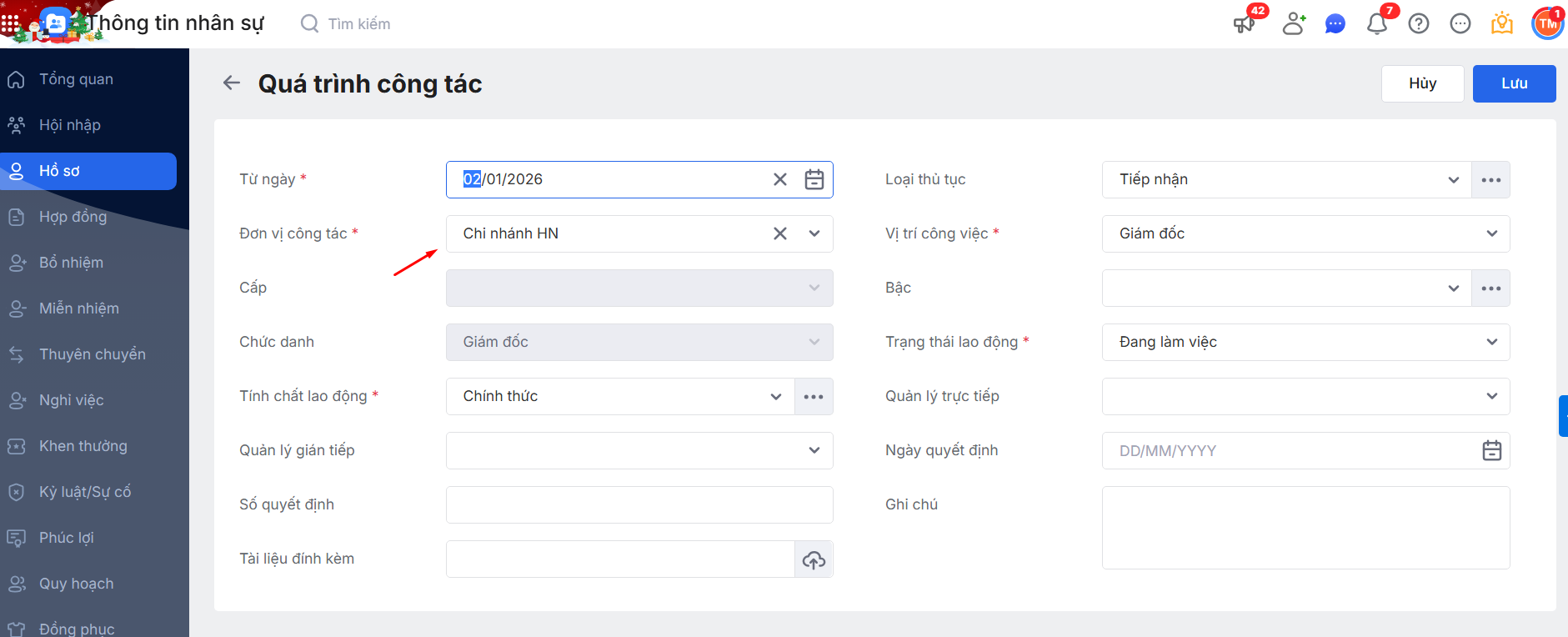Clear the Chi nhánh HN selection

pyautogui.click(x=780, y=233)
